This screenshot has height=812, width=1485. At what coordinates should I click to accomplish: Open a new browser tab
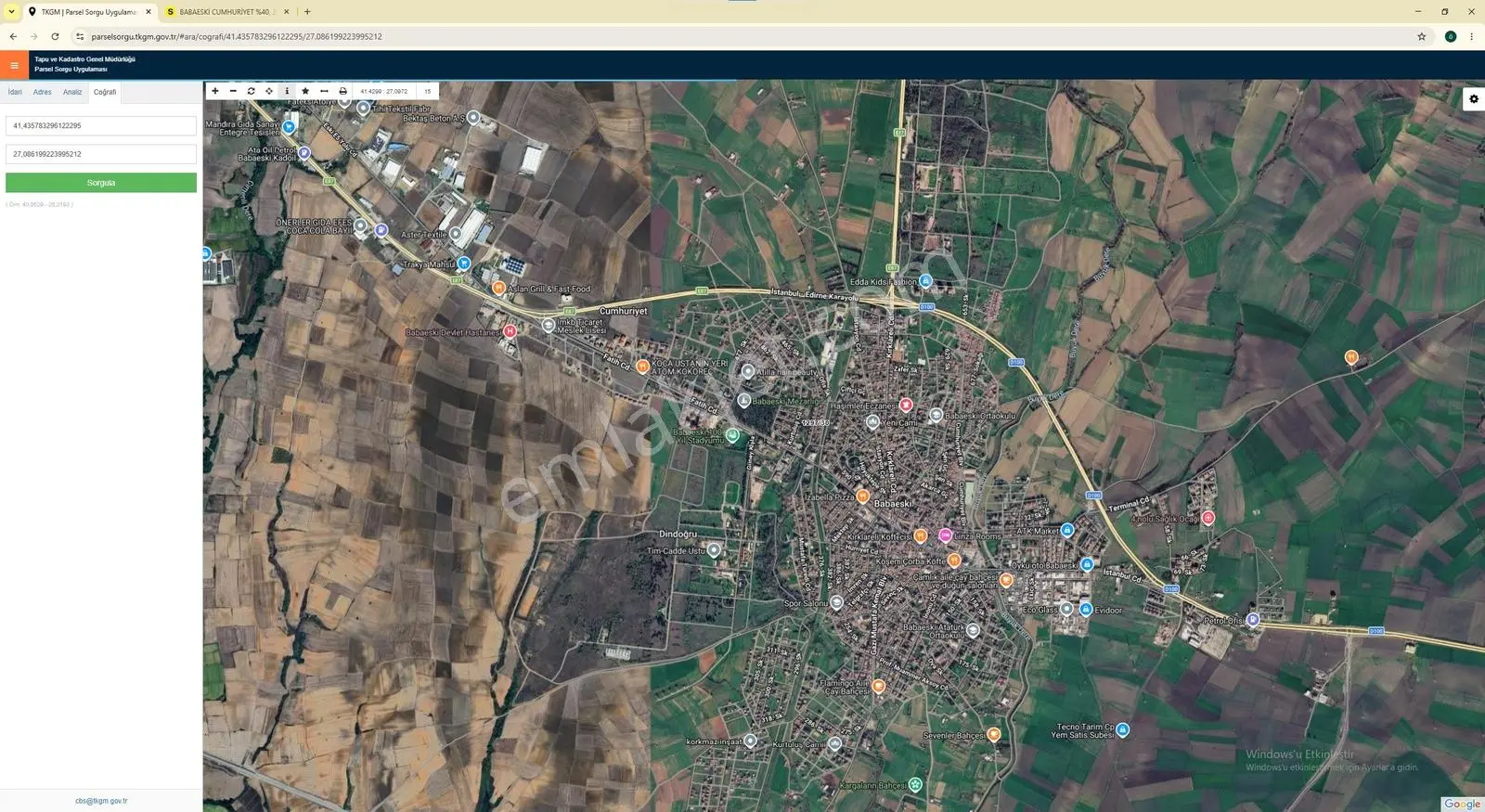pos(307,12)
